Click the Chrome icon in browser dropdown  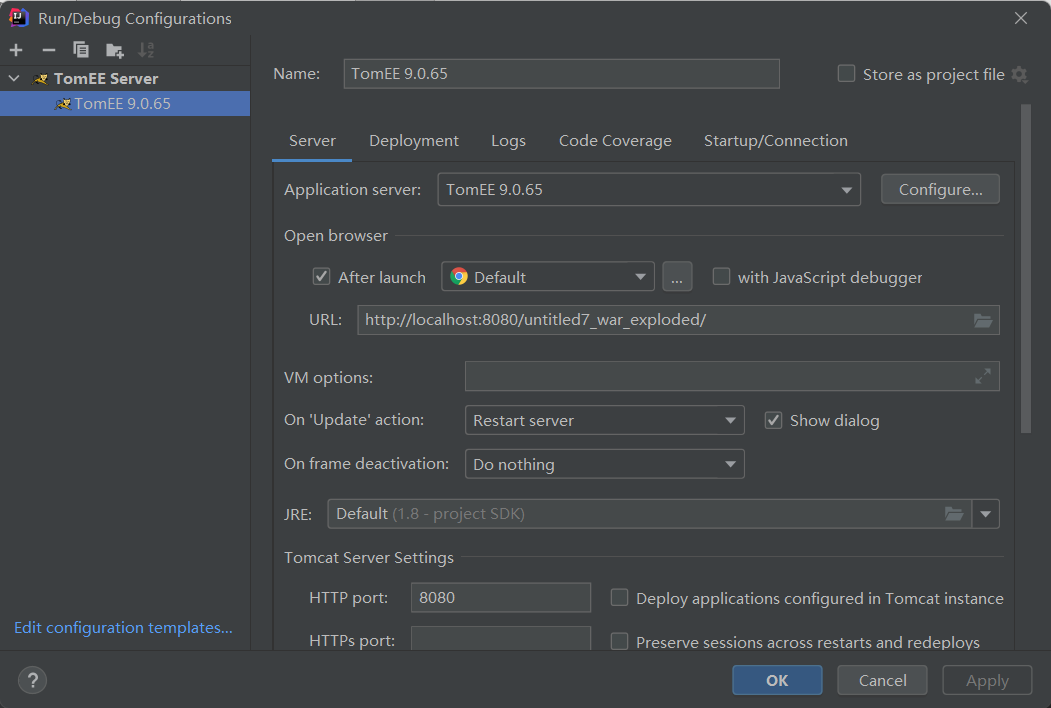(459, 276)
